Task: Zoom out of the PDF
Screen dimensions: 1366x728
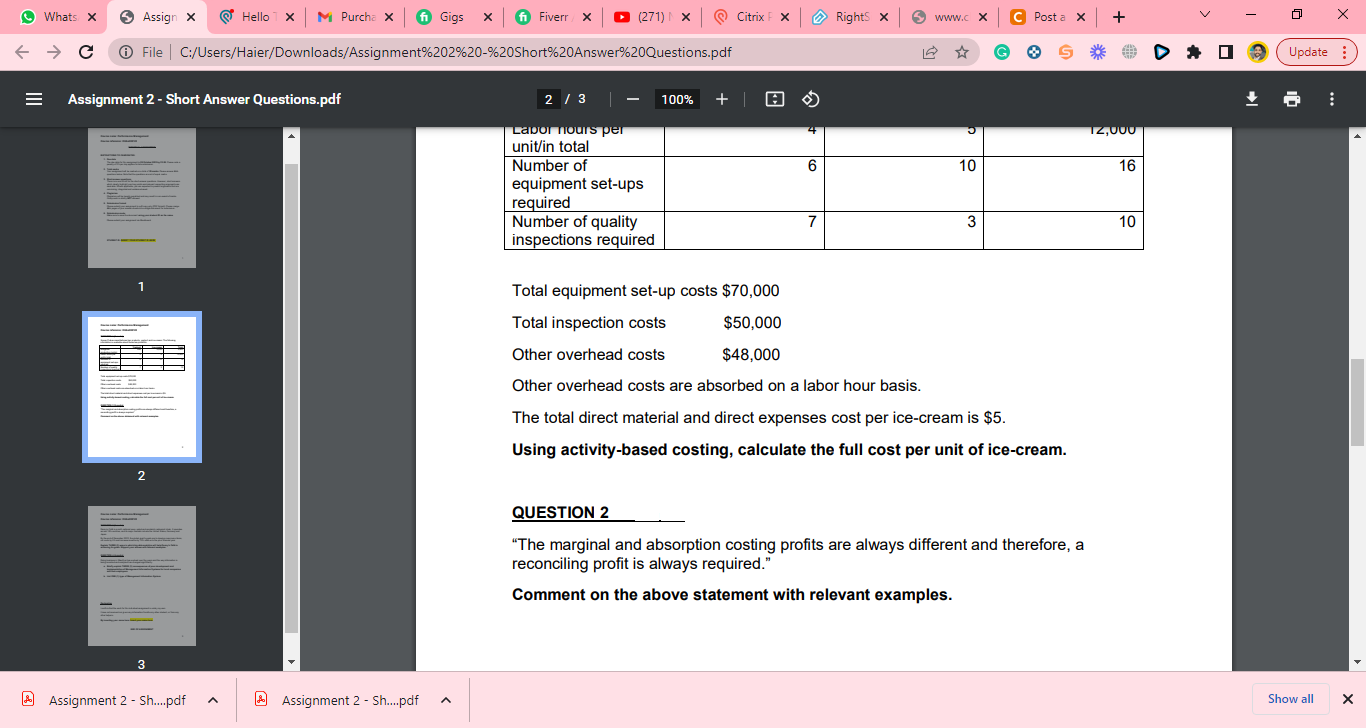Action: 634,99
